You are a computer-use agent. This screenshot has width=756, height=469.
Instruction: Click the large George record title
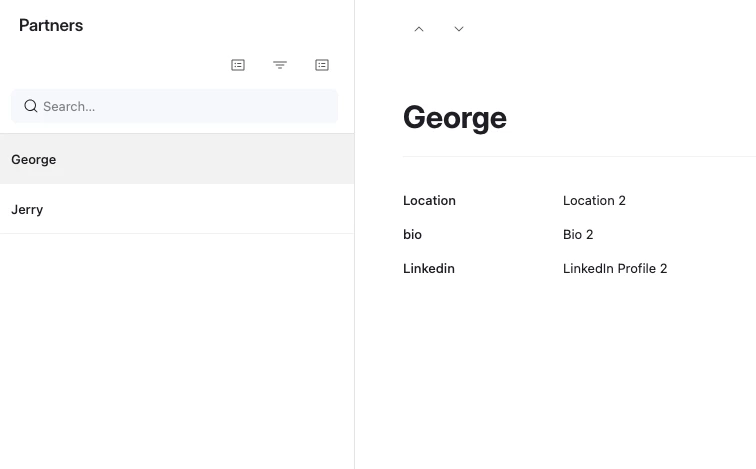click(x=455, y=118)
